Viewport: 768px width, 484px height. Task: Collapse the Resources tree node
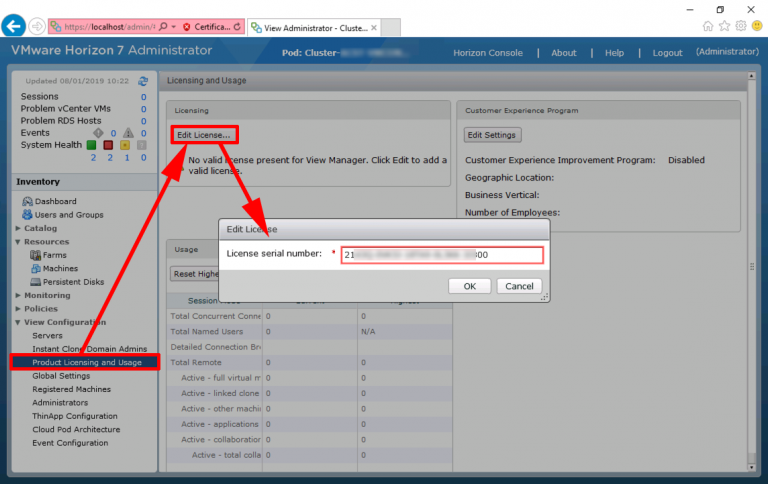(x=18, y=242)
